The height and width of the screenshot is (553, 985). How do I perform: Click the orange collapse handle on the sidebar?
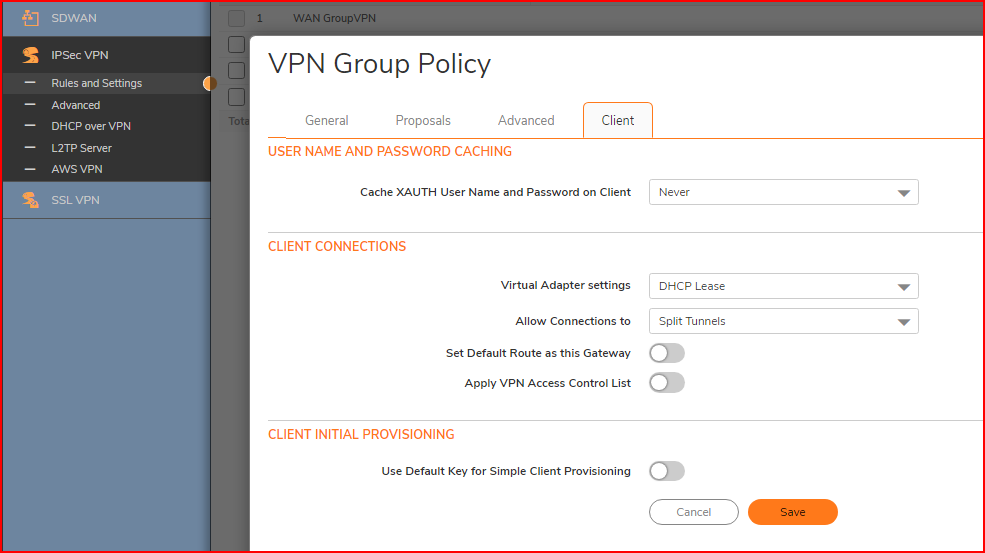point(210,84)
